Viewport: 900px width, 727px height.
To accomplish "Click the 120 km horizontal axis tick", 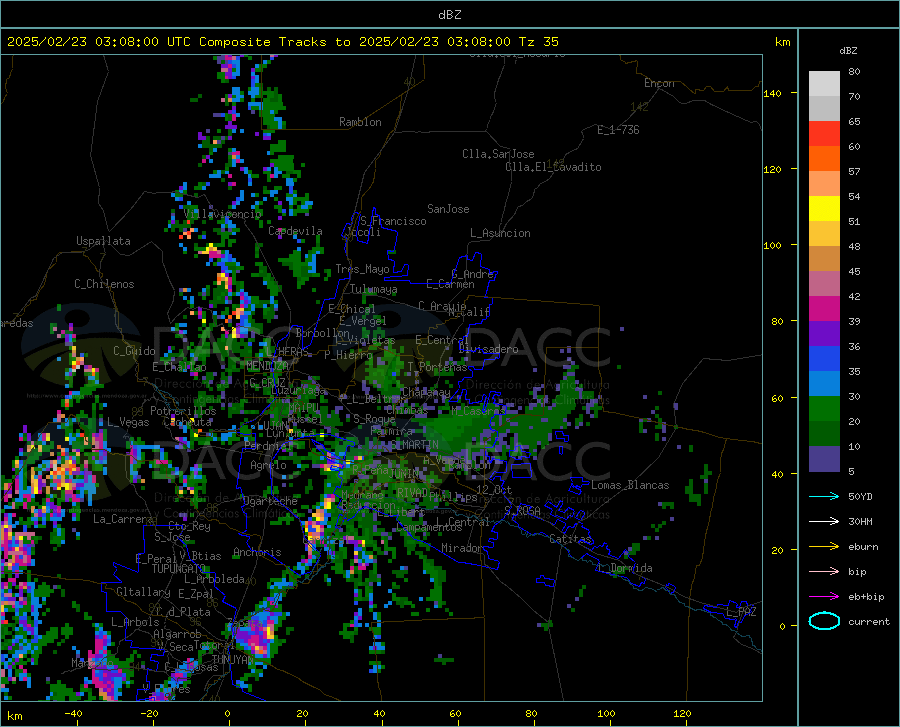I will pos(682,713).
